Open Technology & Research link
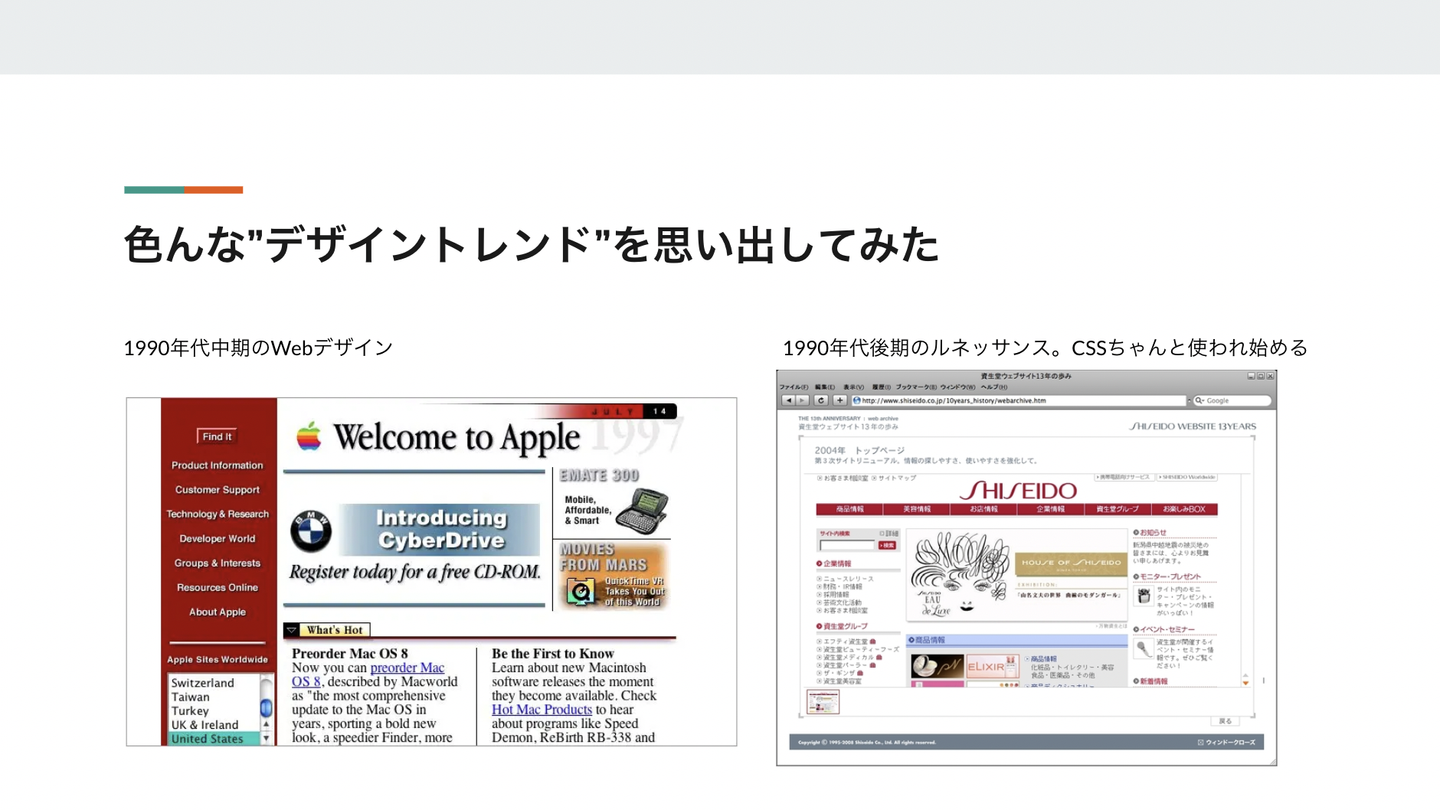Screen dimensions: 1440x810 point(217,514)
